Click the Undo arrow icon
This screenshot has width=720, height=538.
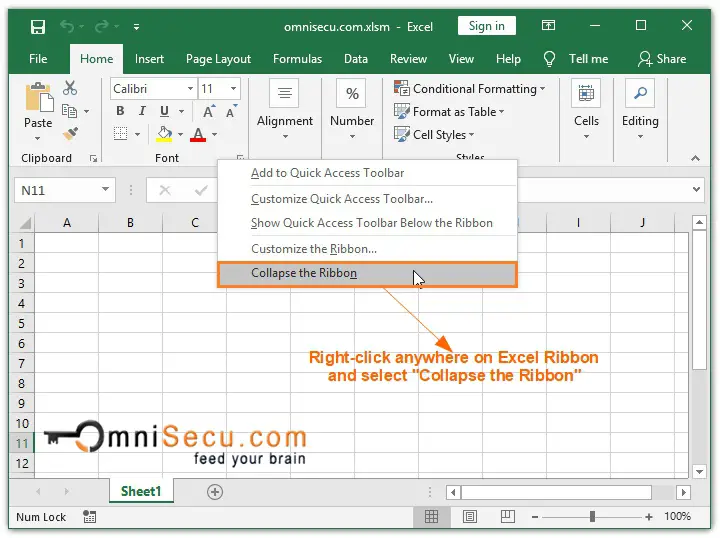click(x=67, y=27)
